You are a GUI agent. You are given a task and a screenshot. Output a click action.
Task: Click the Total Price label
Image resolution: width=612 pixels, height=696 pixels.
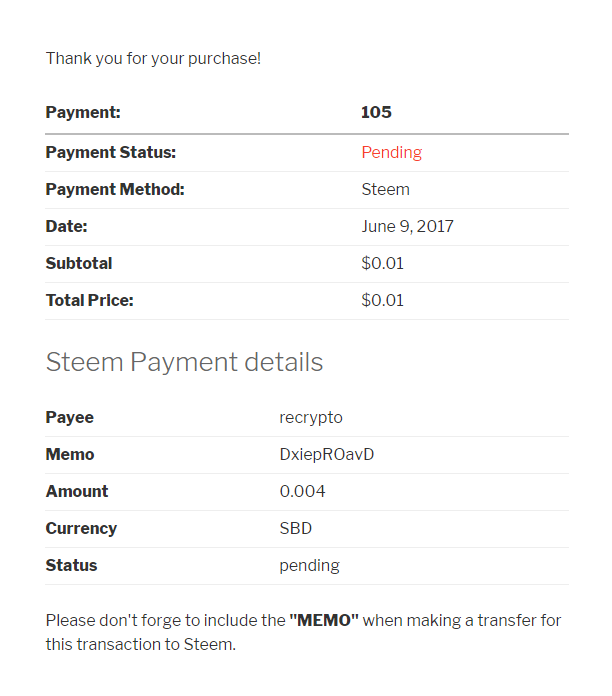(x=89, y=300)
